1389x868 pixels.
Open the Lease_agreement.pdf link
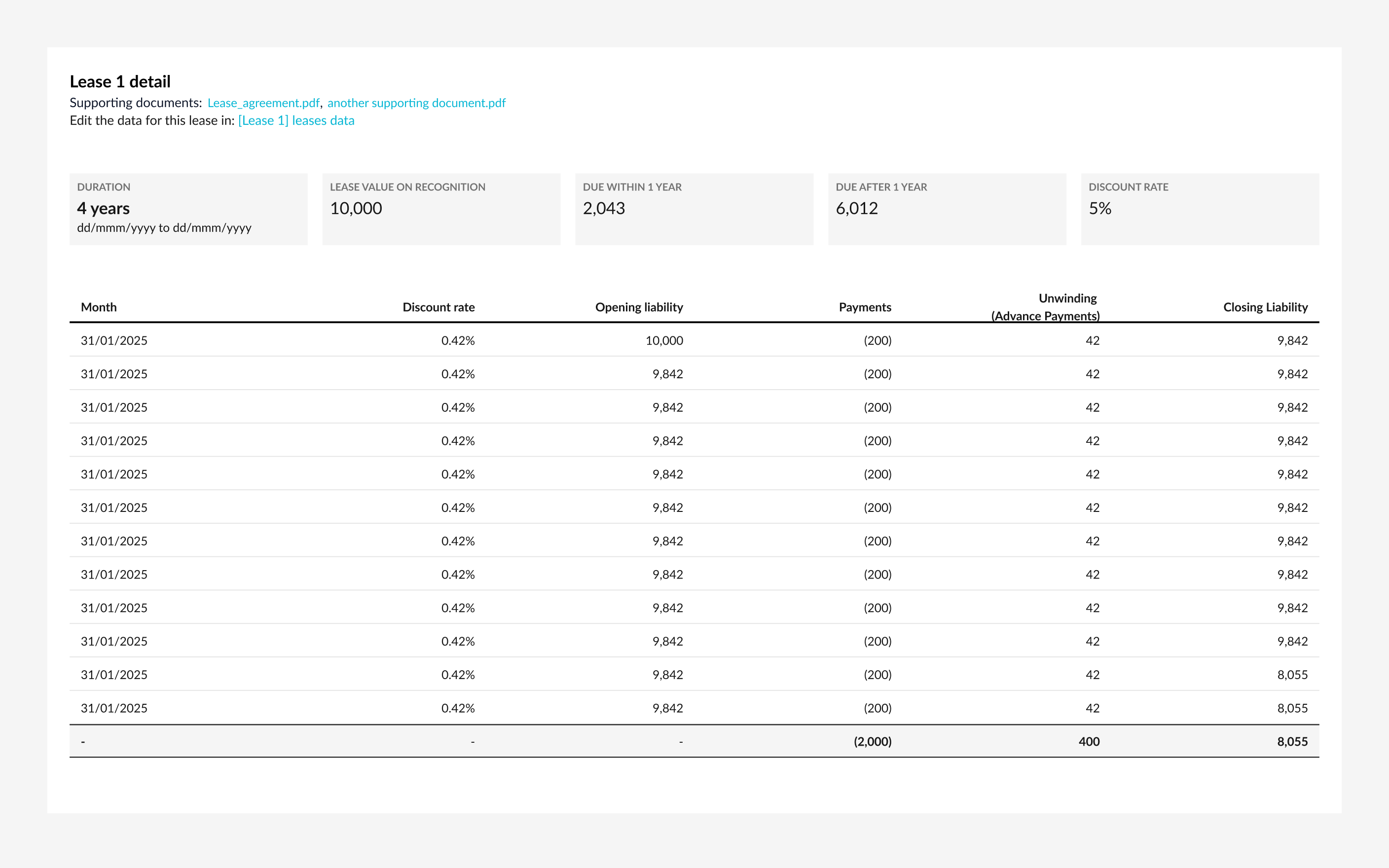[263, 103]
